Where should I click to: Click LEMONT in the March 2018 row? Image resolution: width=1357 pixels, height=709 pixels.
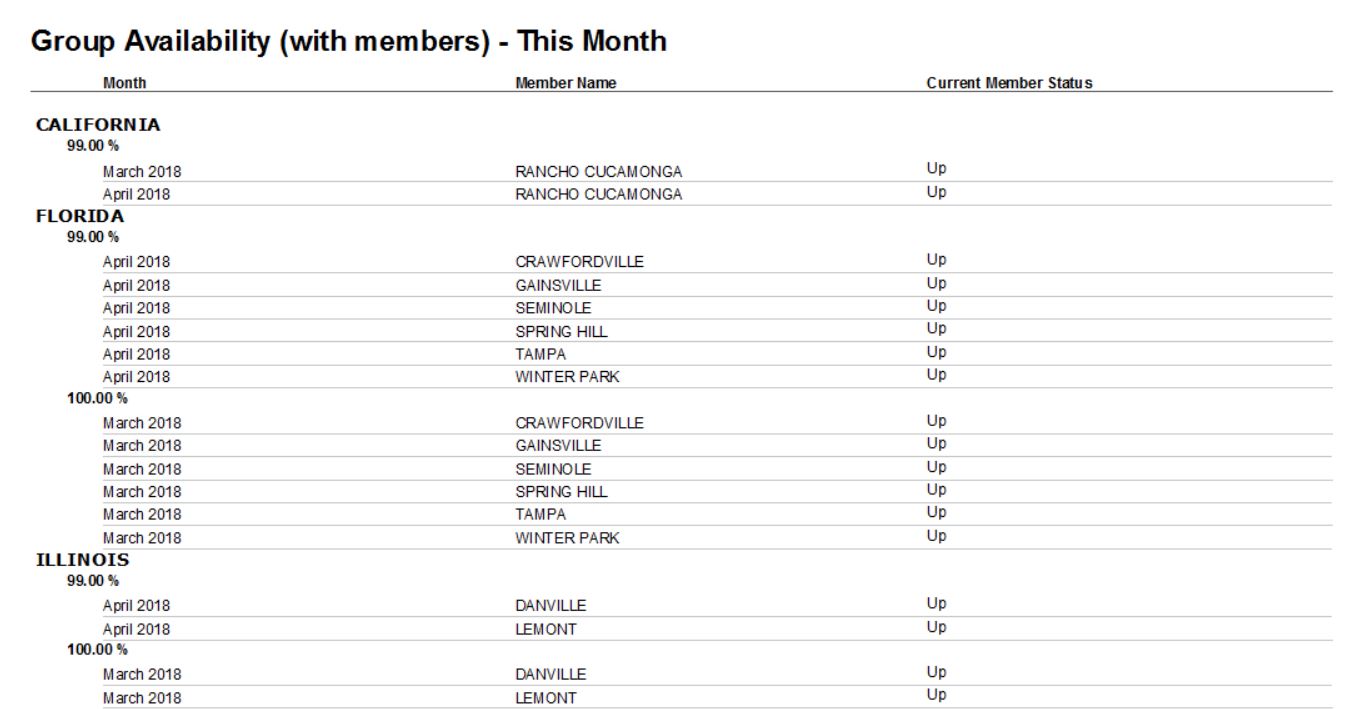[x=546, y=698]
